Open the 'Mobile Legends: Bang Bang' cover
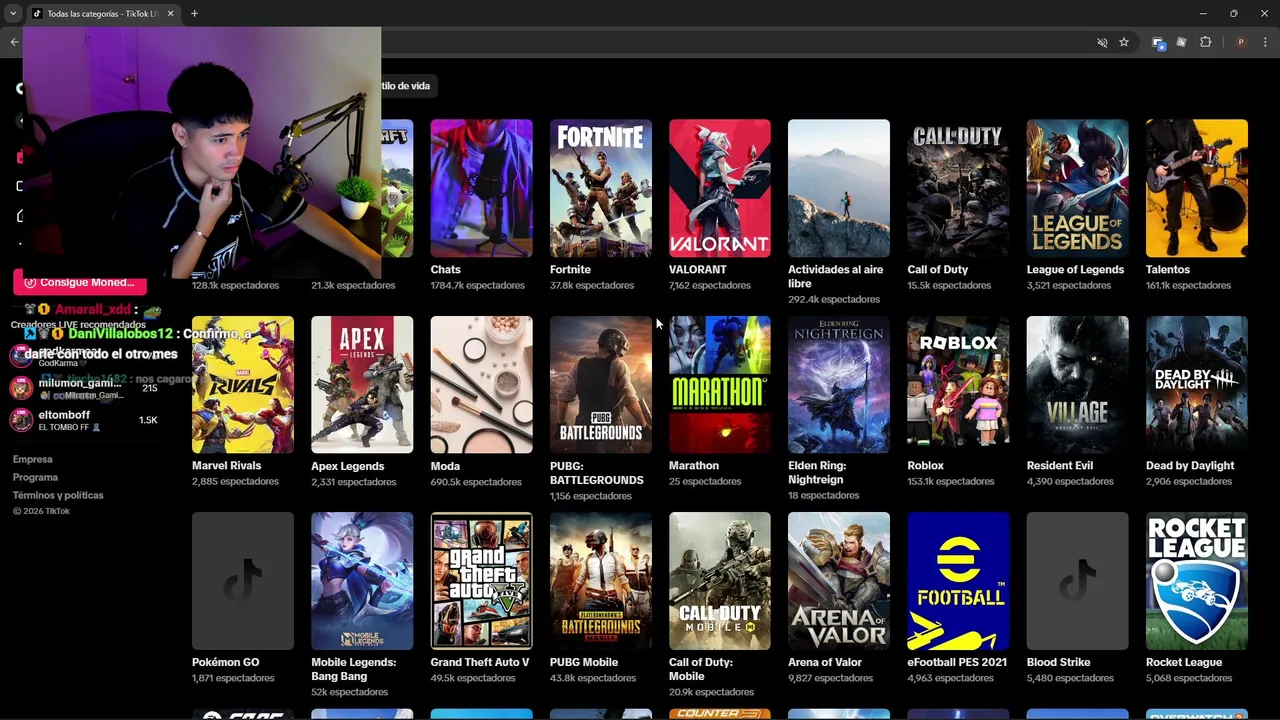The width and height of the screenshot is (1280, 720). (x=362, y=581)
